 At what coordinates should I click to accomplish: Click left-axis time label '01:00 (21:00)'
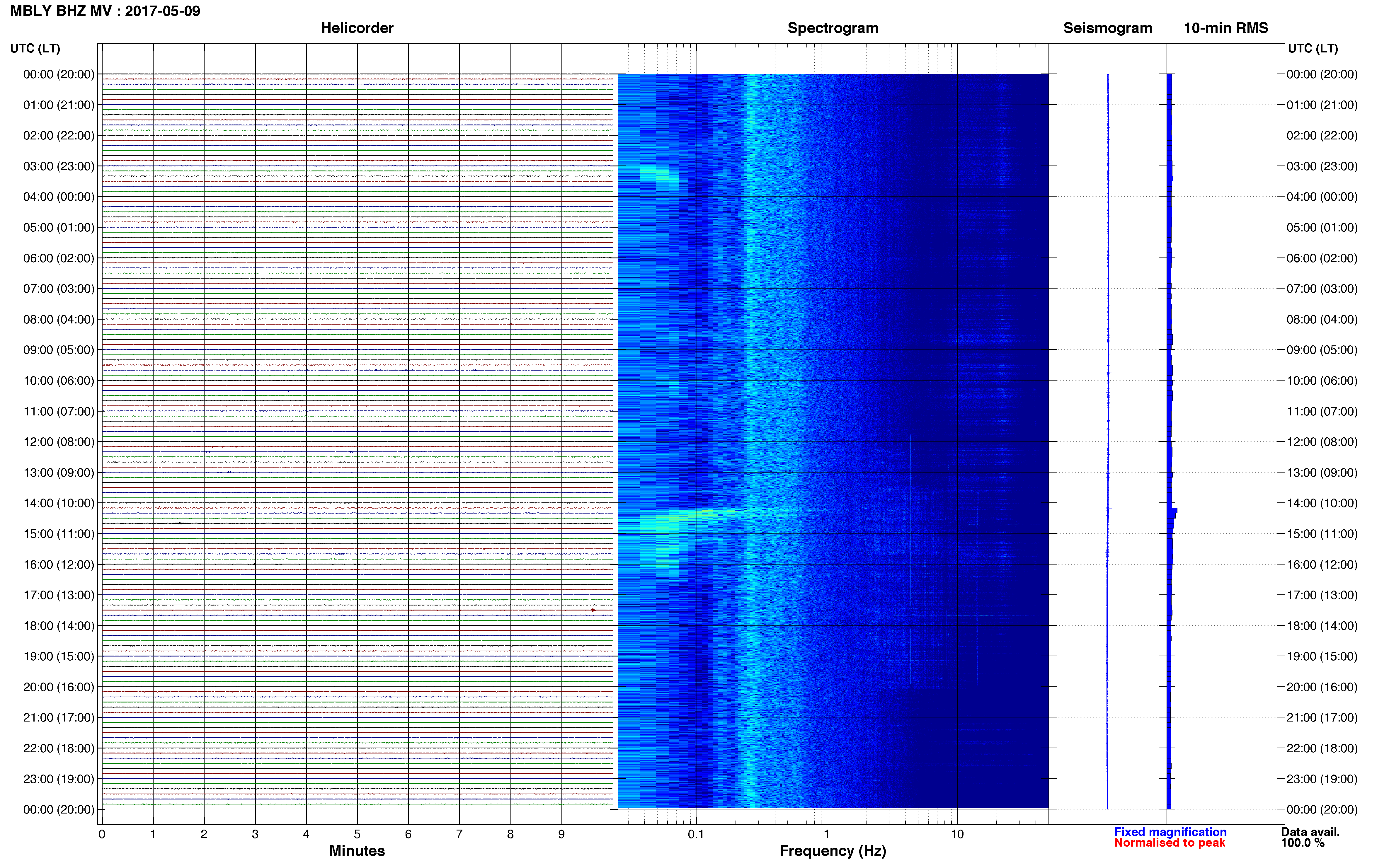click(59, 105)
